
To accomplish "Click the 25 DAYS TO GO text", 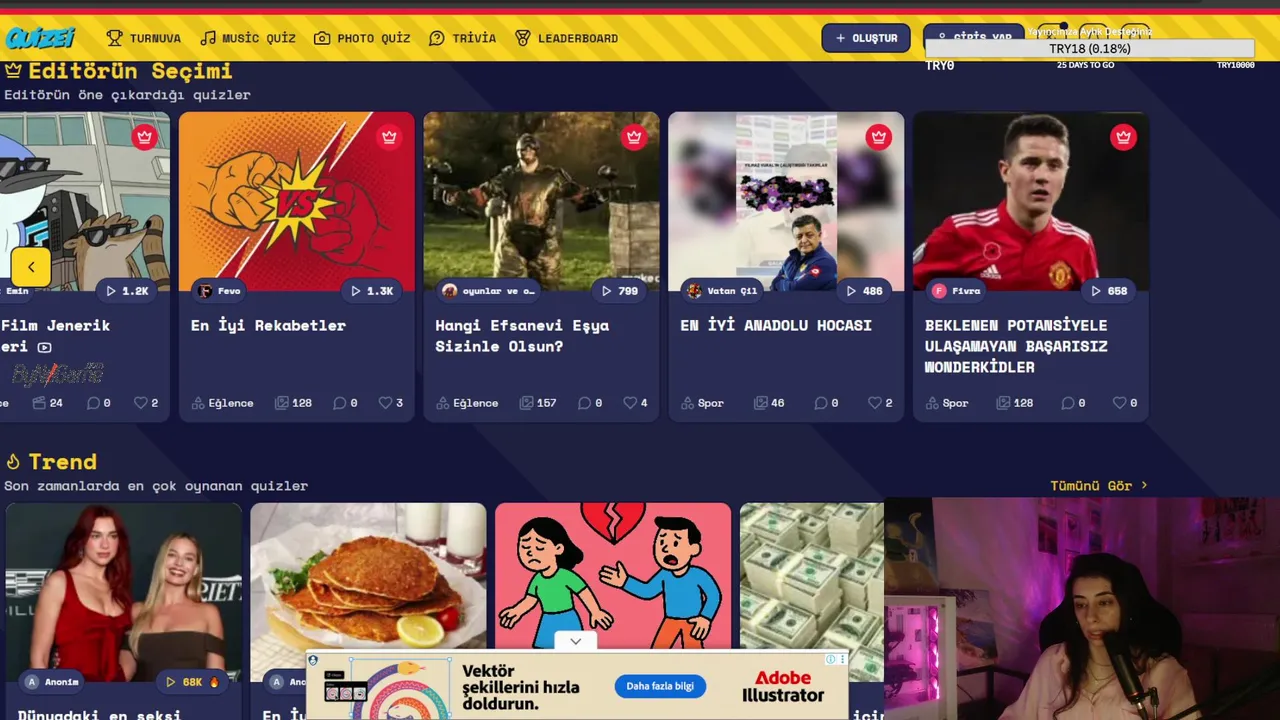I will 1086,65.
